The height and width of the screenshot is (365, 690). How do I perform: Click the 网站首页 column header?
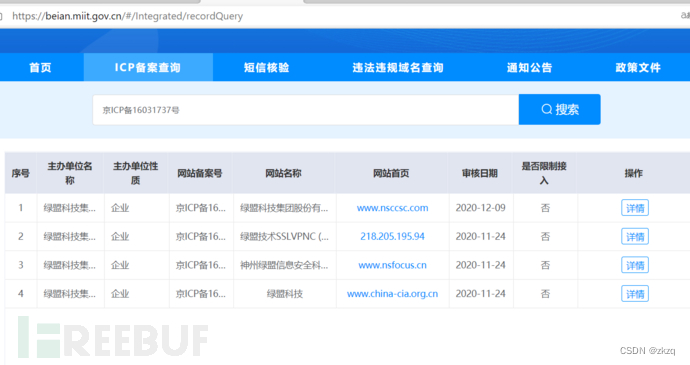point(392,173)
